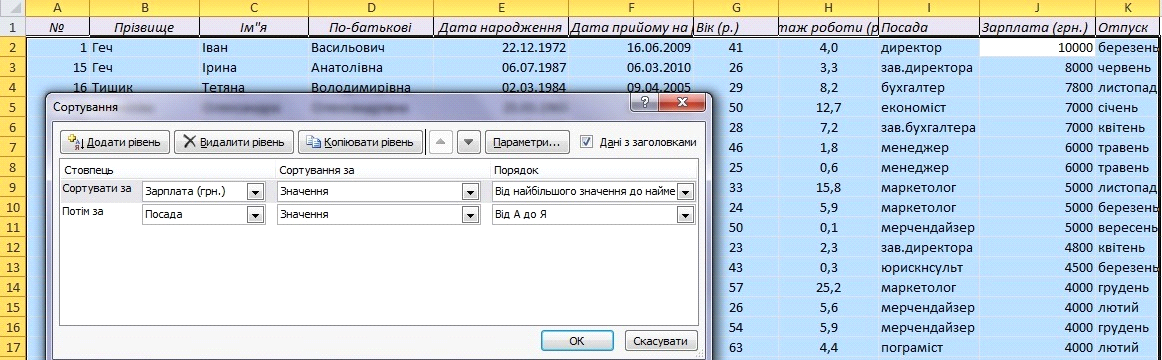Click the age cell '63'
Image resolution: width=1162 pixels, height=360 pixels.
736,346
